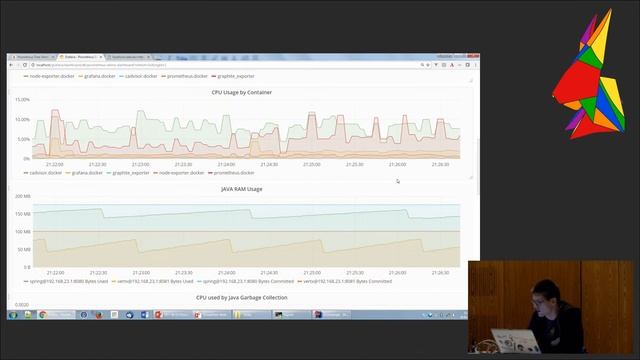Focus the localhost address bar

coord(224,65)
